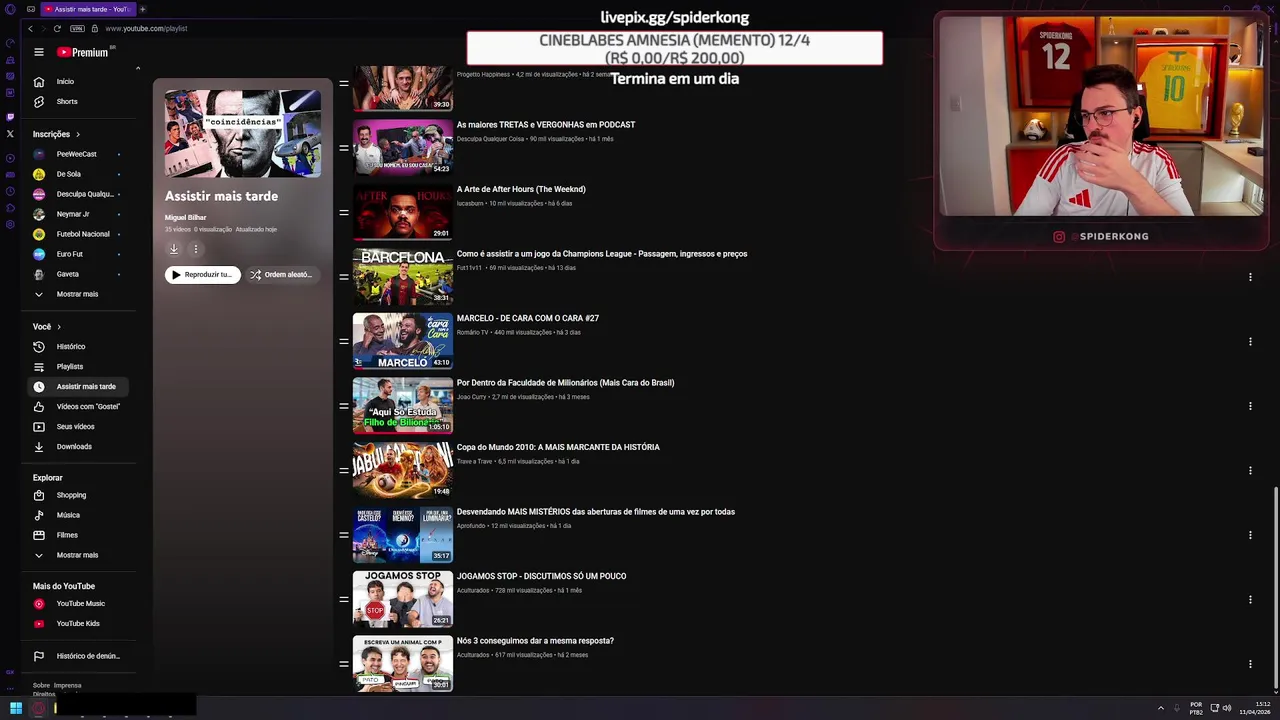Open options menu for Copa do Mundo 2010 video
Screen dimensions: 1280x720
click(x=1250, y=470)
